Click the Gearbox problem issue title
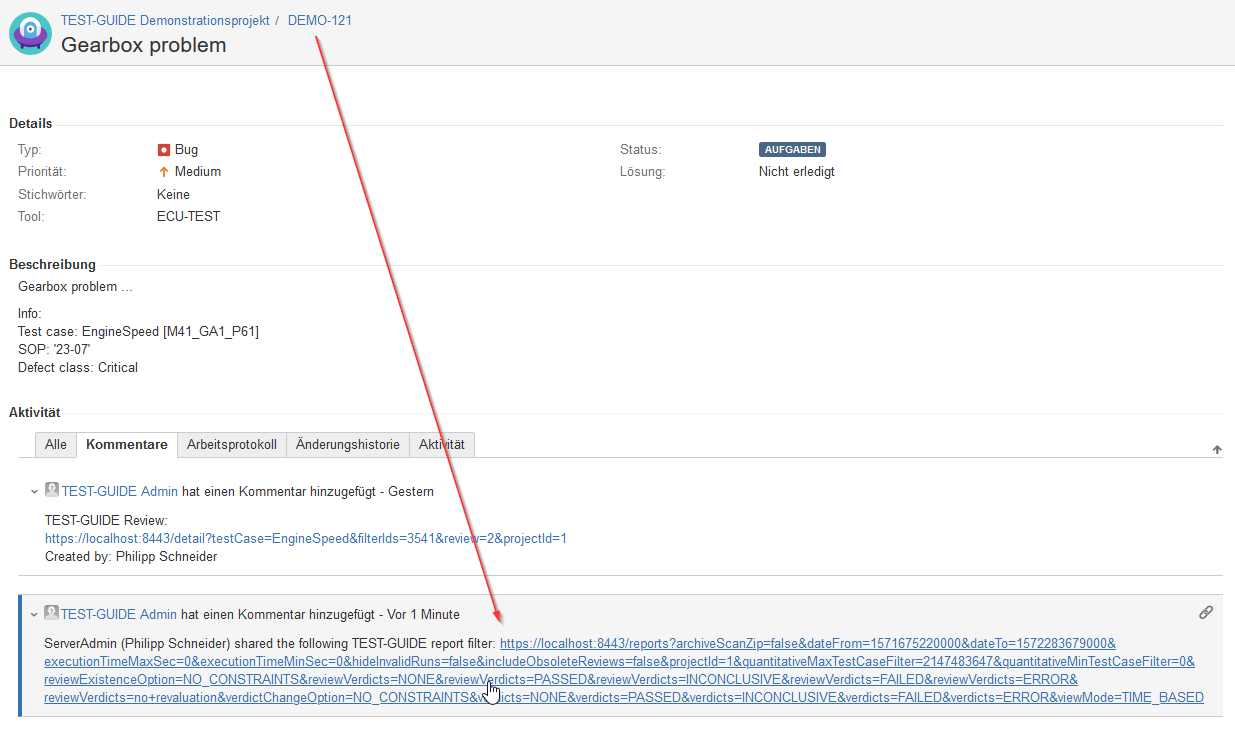 [x=144, y=45]
